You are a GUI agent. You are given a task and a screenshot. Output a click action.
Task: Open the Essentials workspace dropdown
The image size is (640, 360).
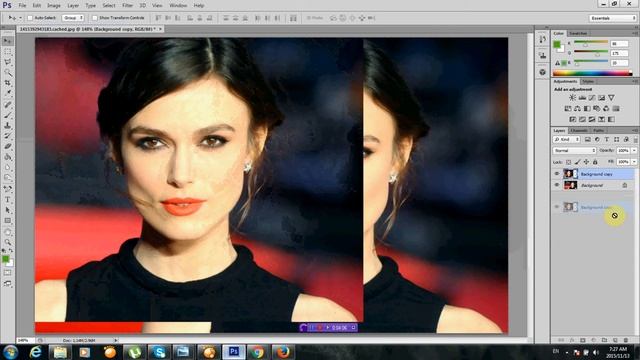pos(613,18)
